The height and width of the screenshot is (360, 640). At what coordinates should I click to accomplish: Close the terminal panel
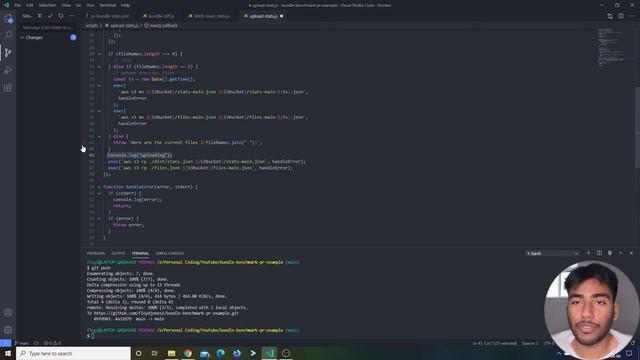coord(631,253)
